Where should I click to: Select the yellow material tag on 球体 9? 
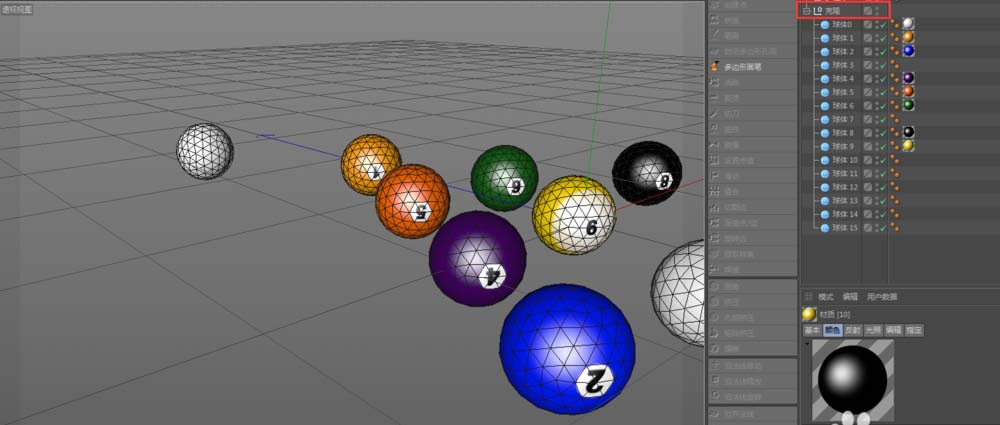coord(908,145)
